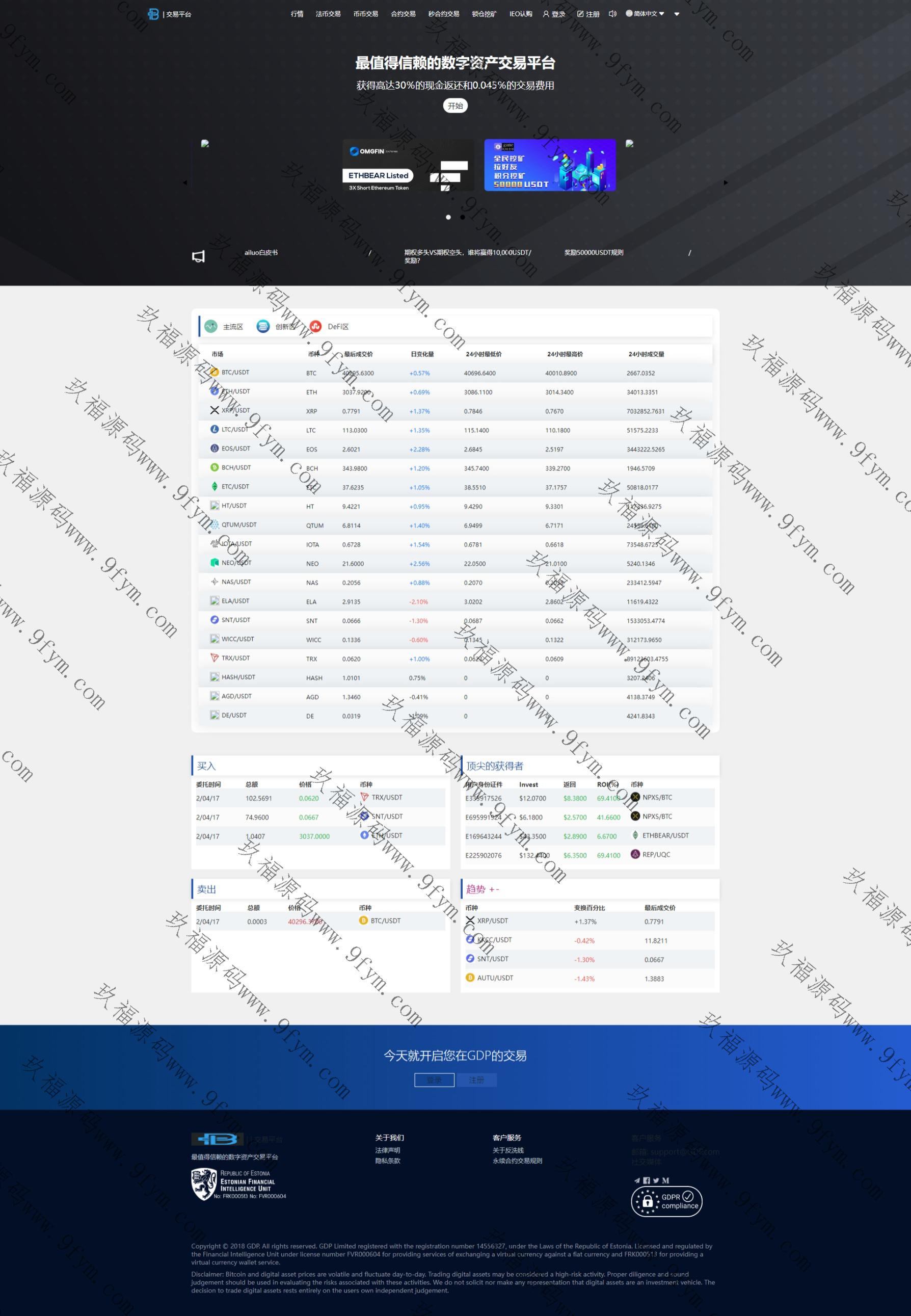911x1316 pixels.
Task: Select the first carousel indicator dot
Action: pos(448,217)
